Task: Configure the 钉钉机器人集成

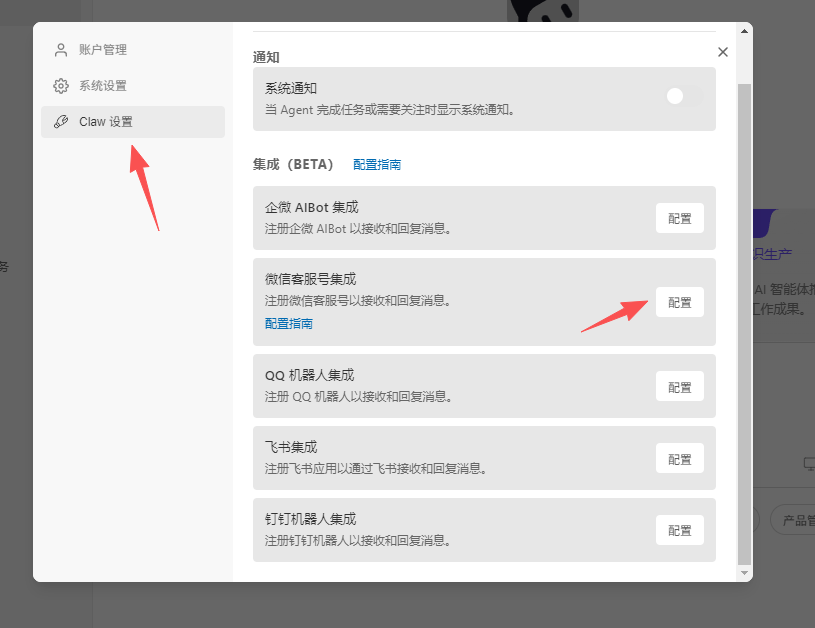Action: coord(679,530)
